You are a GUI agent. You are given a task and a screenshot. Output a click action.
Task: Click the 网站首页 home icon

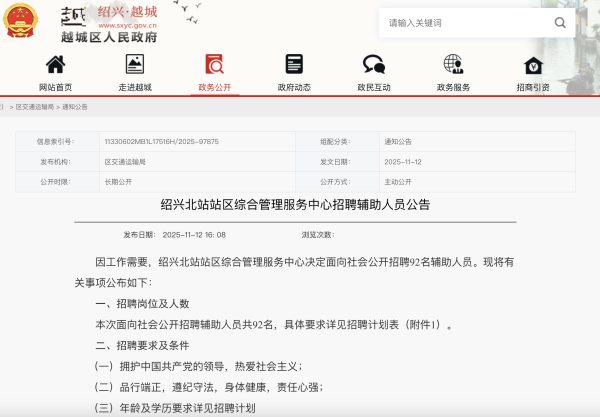tap(55, 65)
